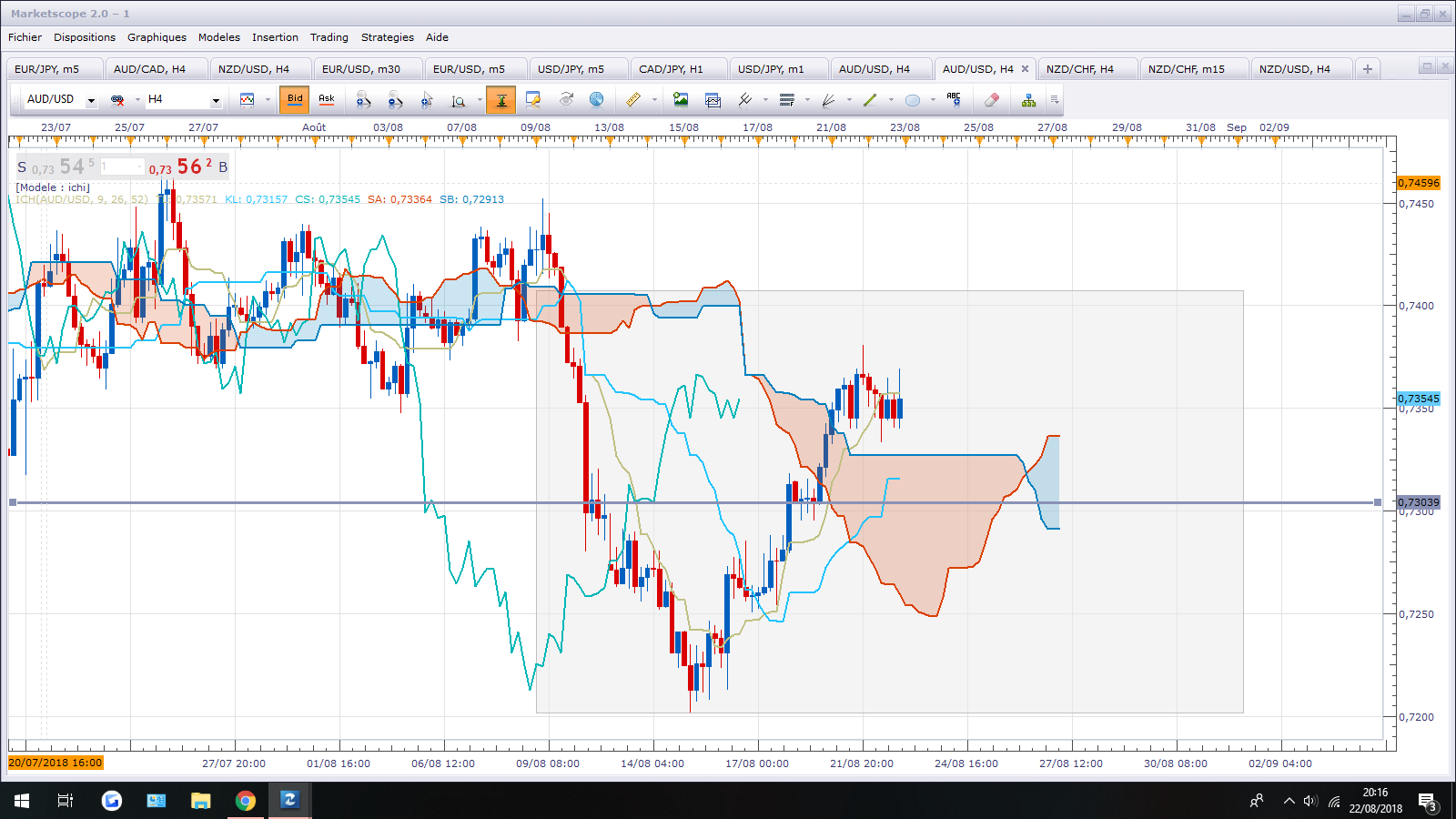Open the Insertion menu

(275, 37)
